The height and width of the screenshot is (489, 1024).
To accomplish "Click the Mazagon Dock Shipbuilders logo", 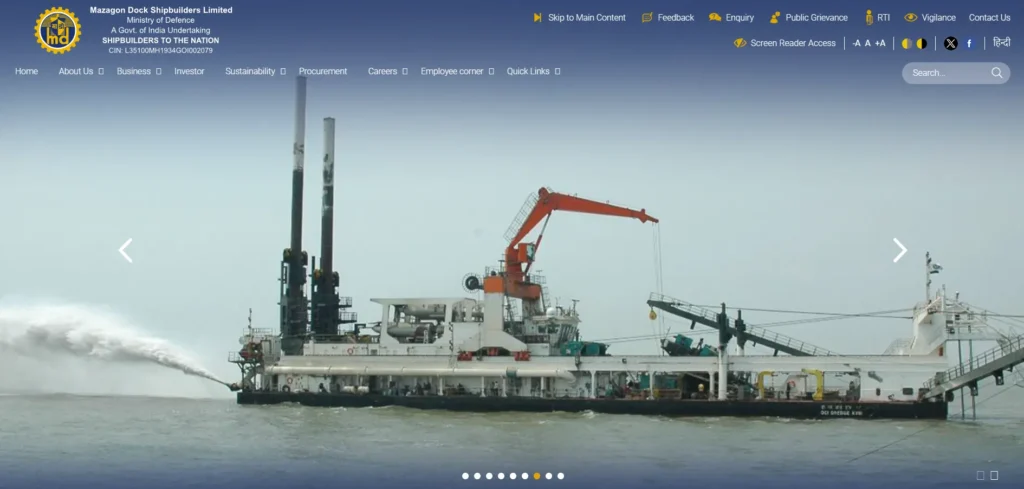I will pyautogui.click(x=57, y=30).
